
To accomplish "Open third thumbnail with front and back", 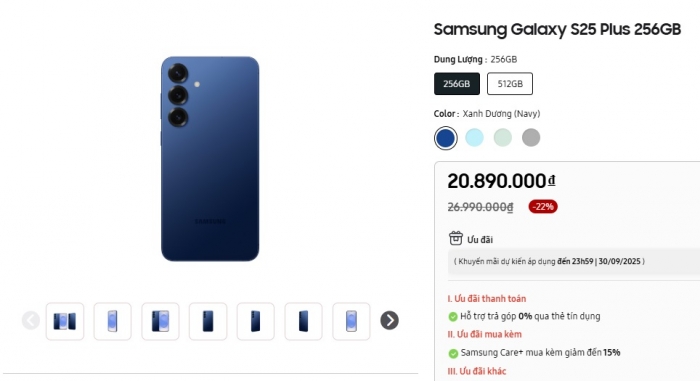I will pyautogui.click(x=160, y=321).
